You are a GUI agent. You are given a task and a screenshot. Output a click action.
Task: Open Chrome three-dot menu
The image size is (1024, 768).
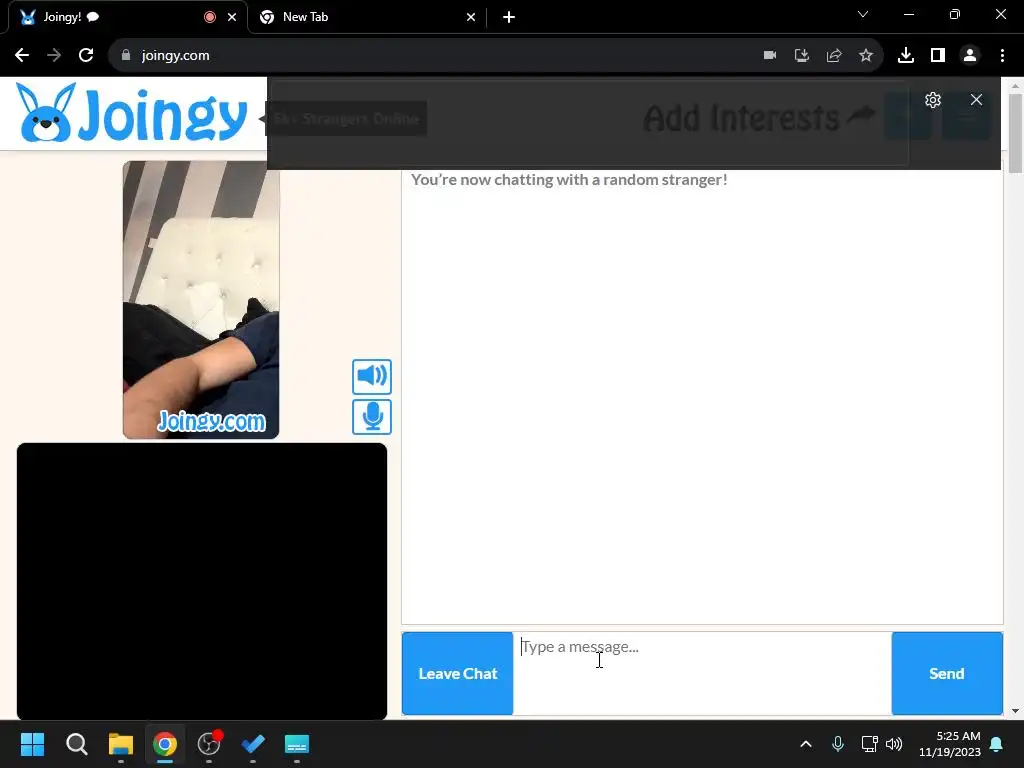(1002, 56)
